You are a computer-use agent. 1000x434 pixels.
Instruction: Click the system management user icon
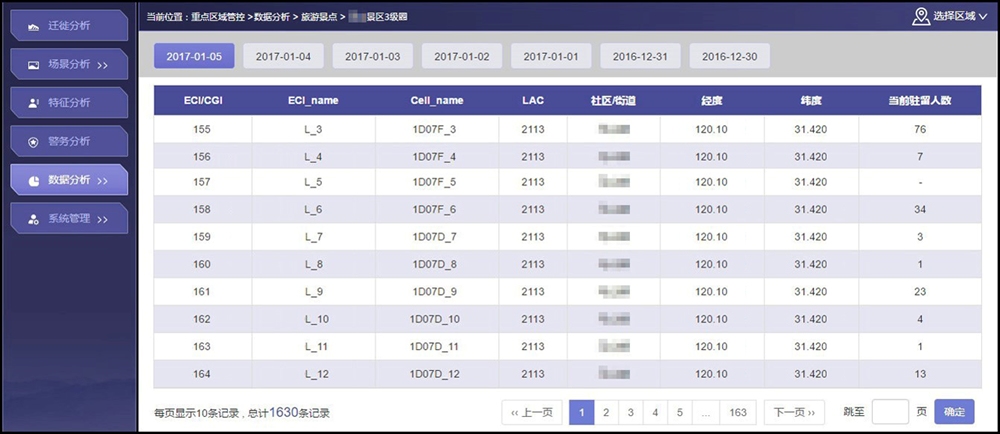(34, 218)
